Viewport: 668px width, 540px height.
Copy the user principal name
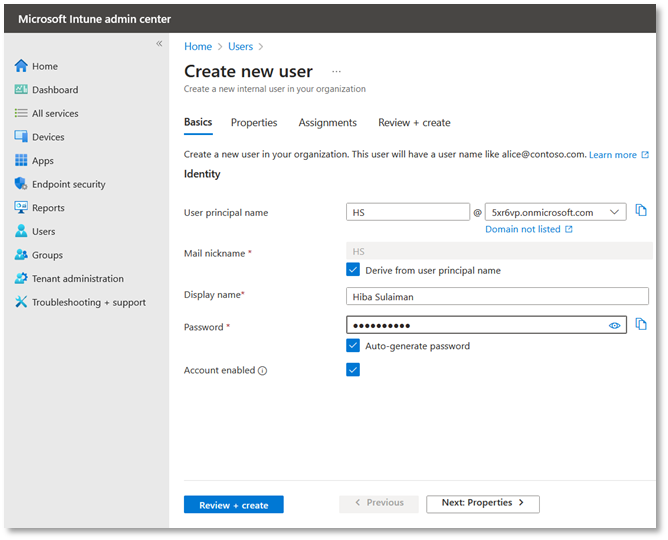click(x=641, y=211)
